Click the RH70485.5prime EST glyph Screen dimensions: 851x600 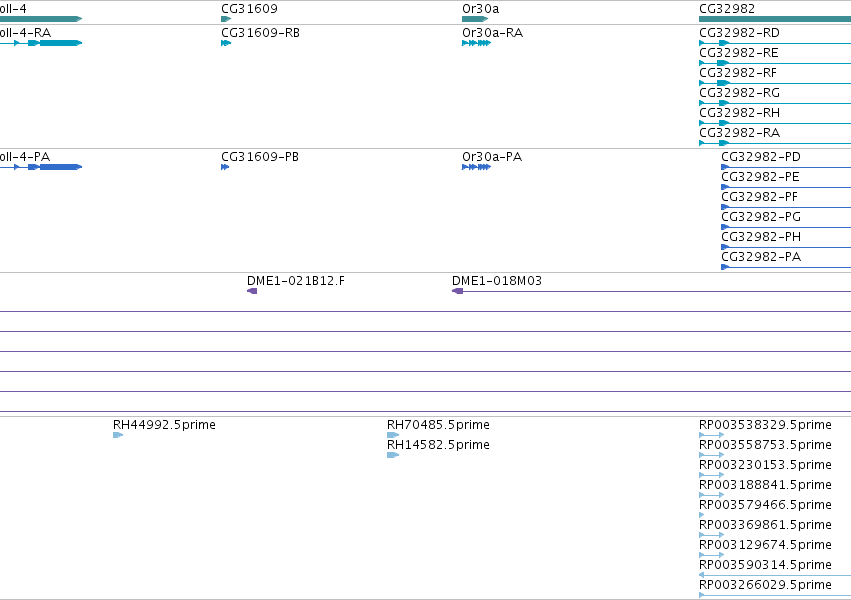pyautogui.click(x=393, y=435)
